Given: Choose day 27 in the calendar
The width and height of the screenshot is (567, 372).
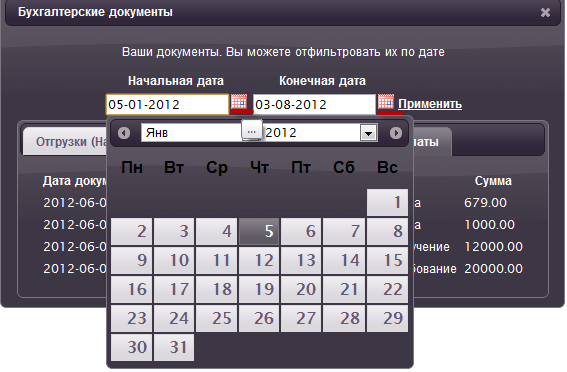Looking at the screenshot, I should click(x=301, y=318).
